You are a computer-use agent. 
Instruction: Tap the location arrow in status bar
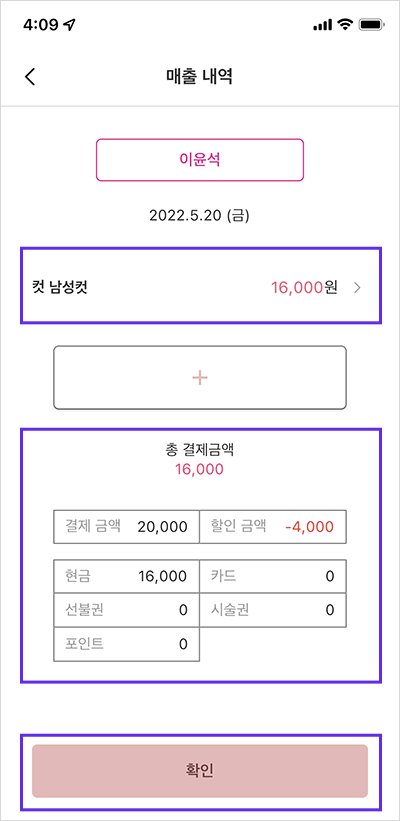tap(68, 25)
